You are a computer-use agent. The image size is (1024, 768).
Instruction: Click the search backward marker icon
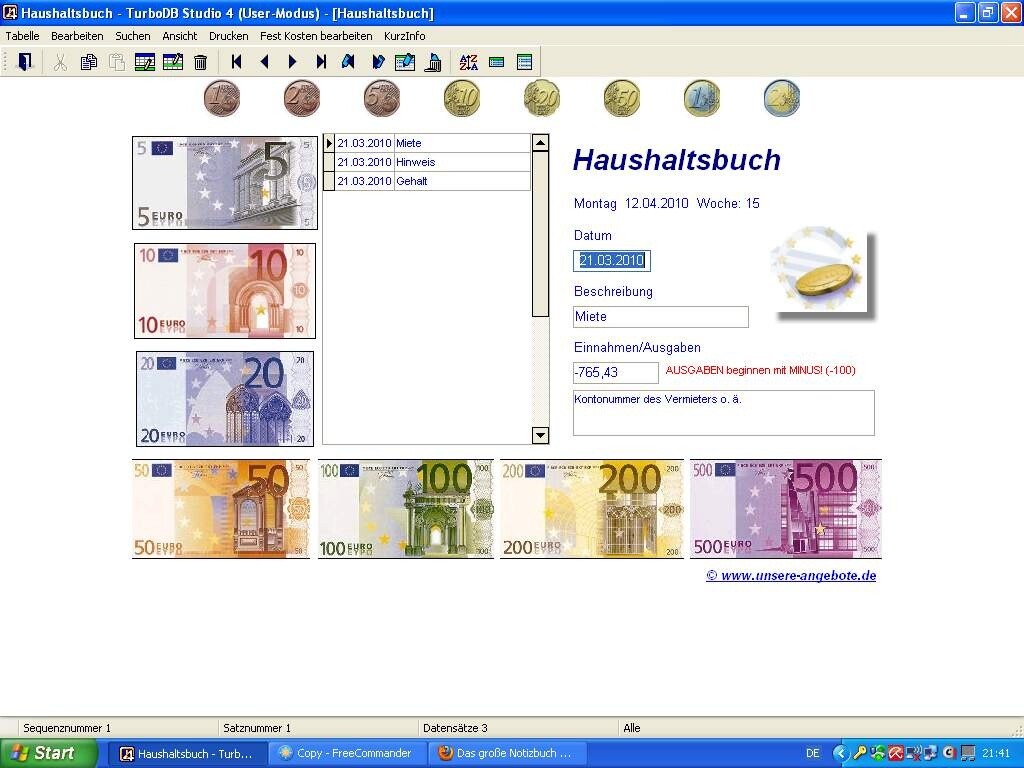348,62
